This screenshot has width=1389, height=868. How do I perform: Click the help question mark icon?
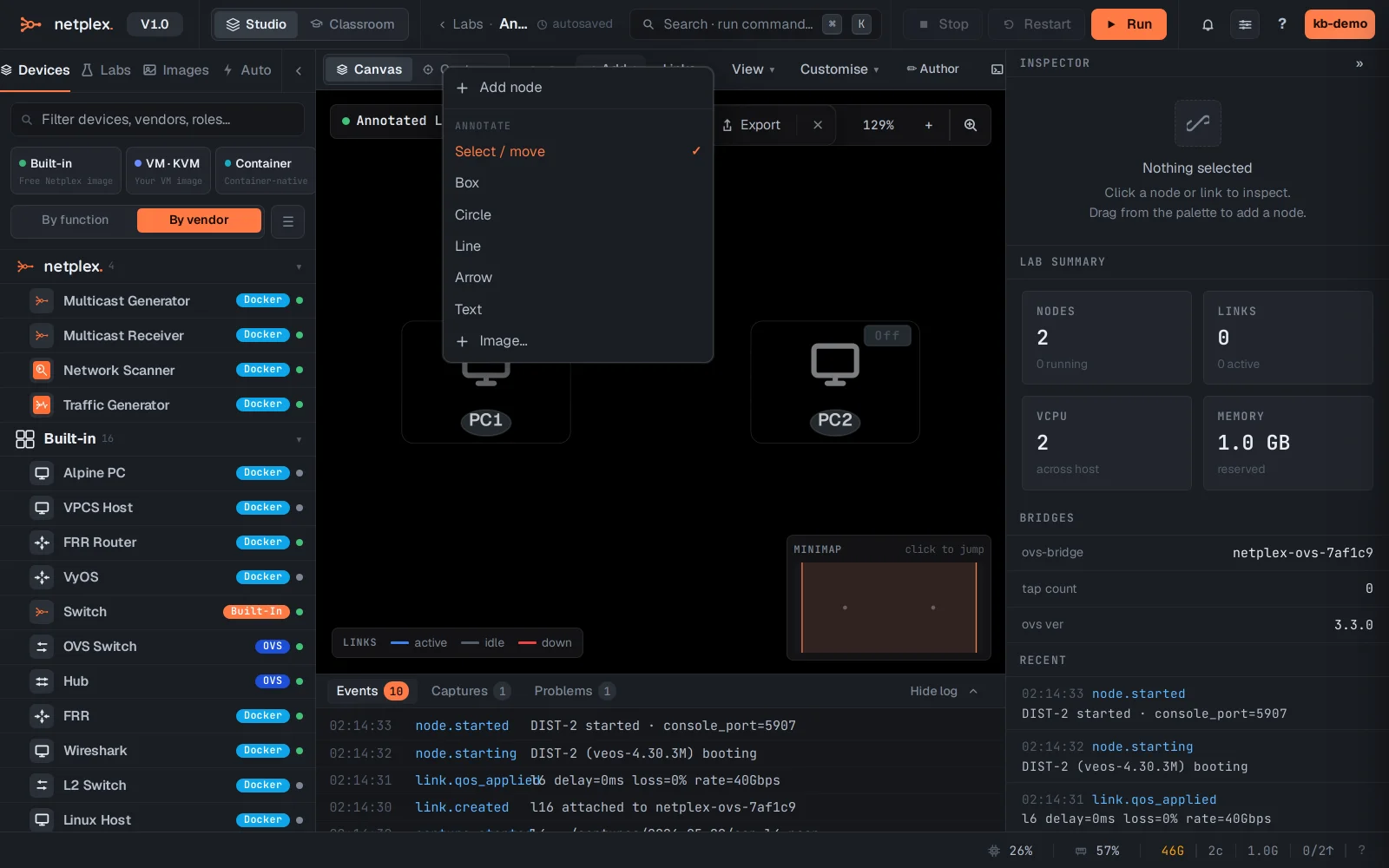click(x=1282, y=24)
